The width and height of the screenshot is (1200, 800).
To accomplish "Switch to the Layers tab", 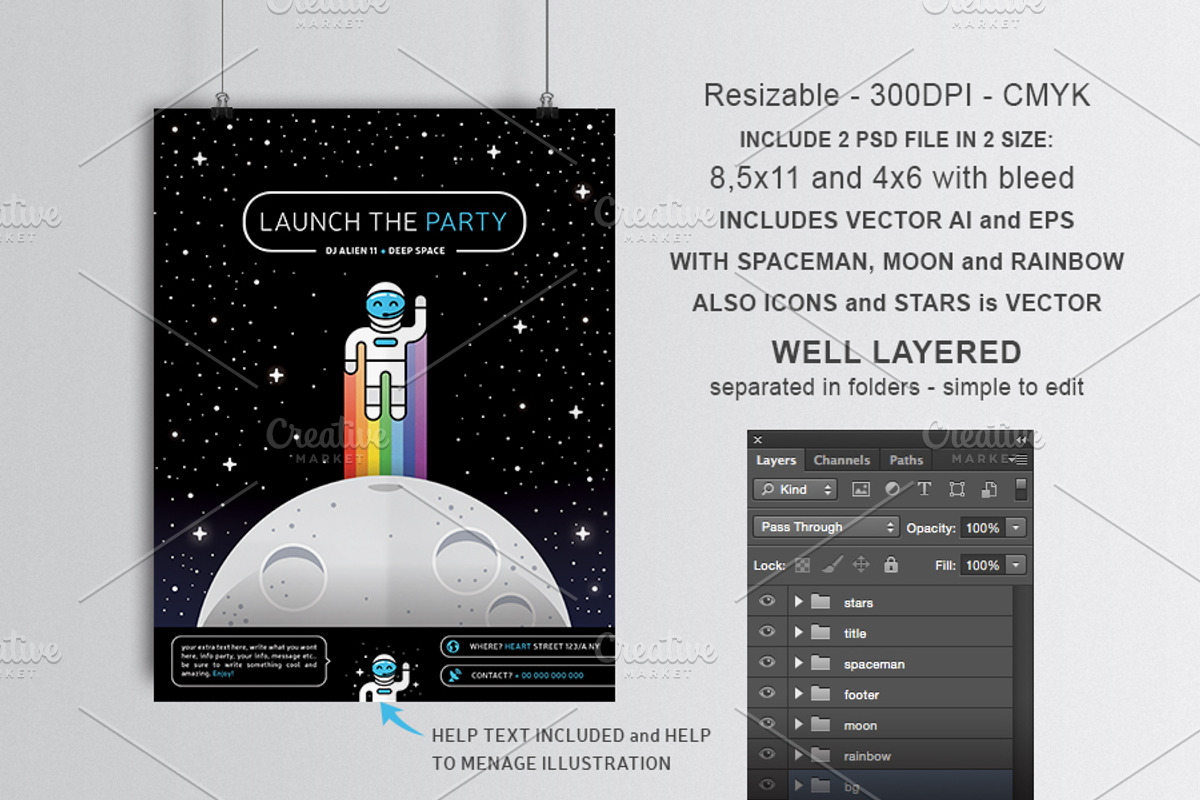I will click(x=776, y=460).
